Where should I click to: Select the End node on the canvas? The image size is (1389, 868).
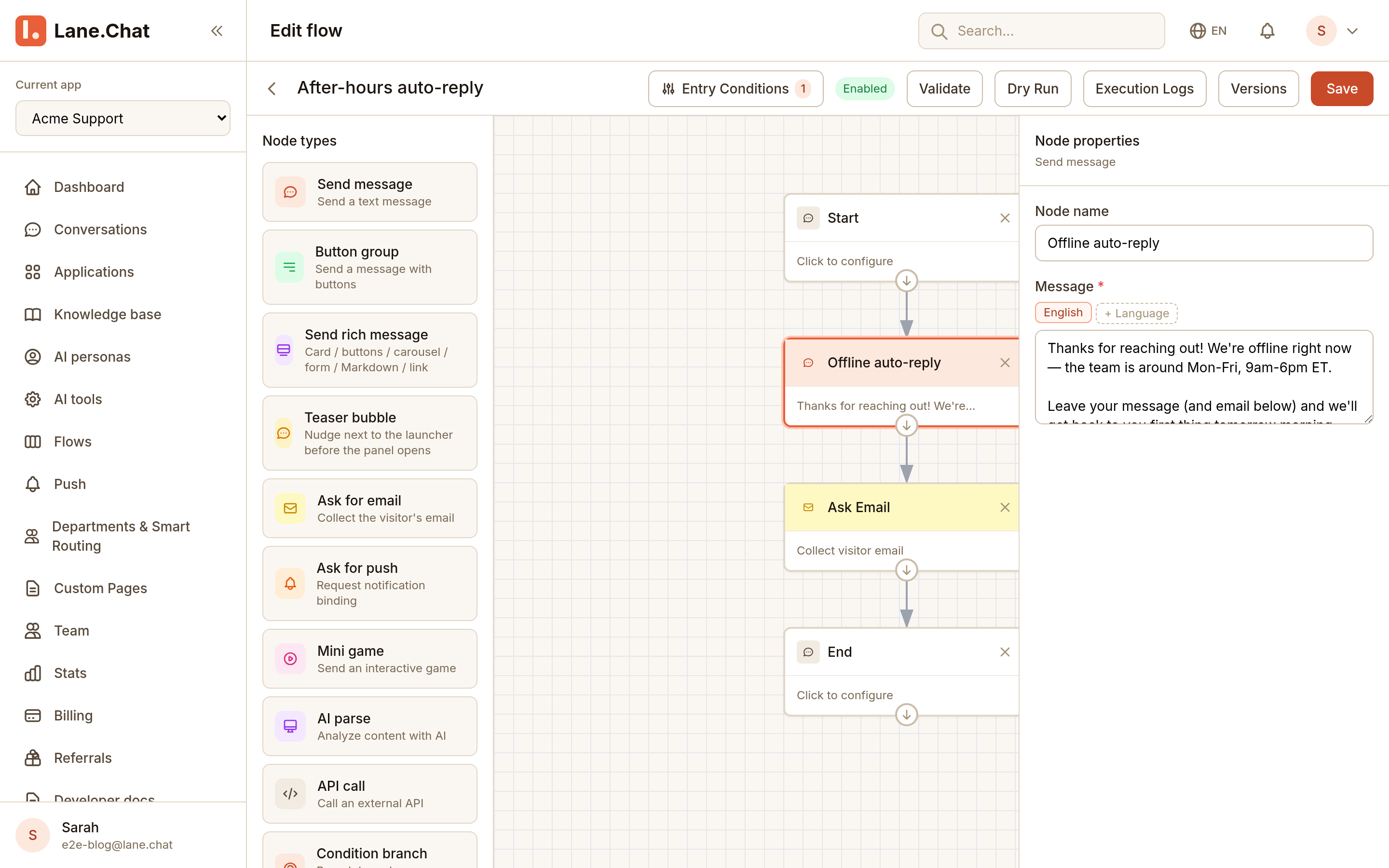pos(901,672)
